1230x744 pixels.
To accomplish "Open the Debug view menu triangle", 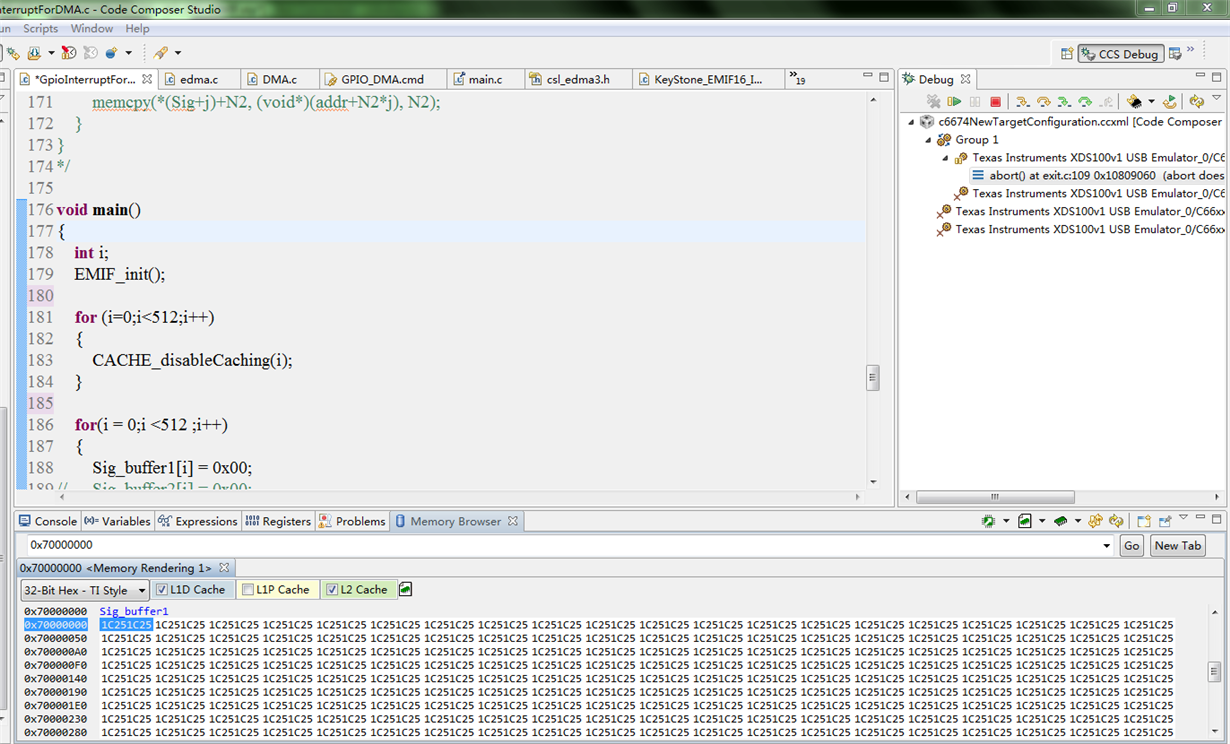I will coord(1216,98).
